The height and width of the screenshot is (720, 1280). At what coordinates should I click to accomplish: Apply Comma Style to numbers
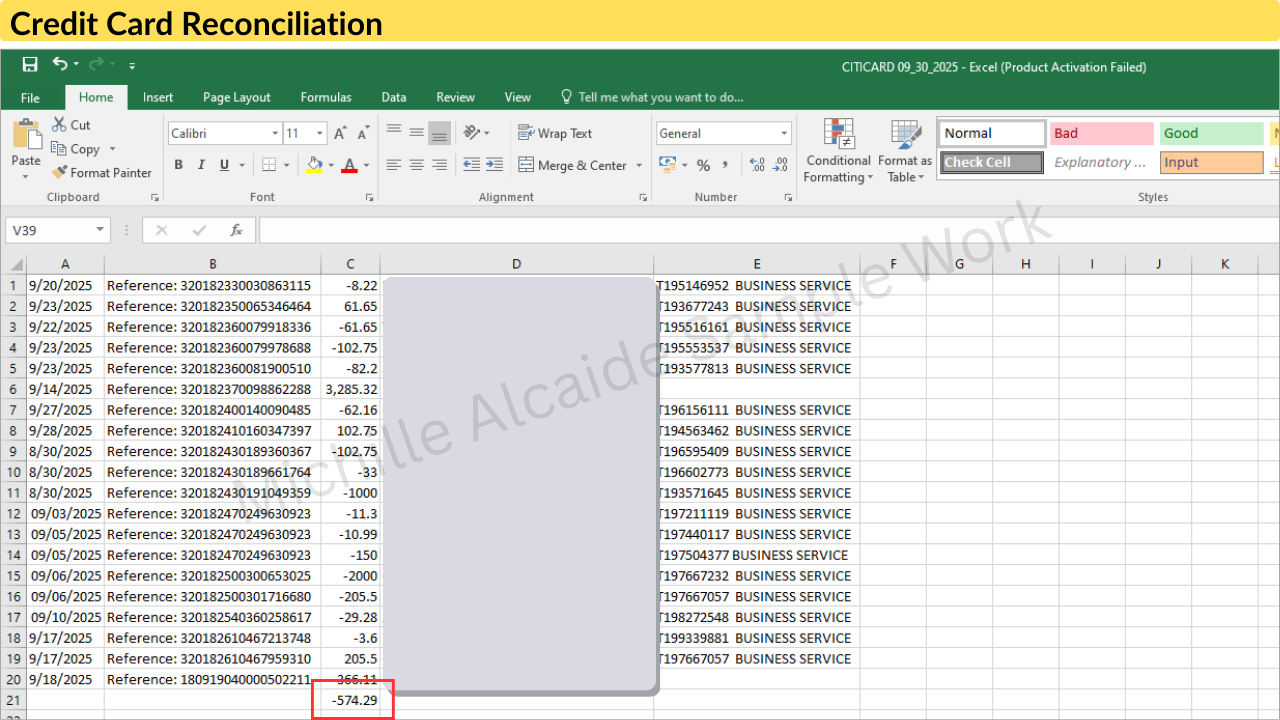pyautogui.click(x=724, y=165)
